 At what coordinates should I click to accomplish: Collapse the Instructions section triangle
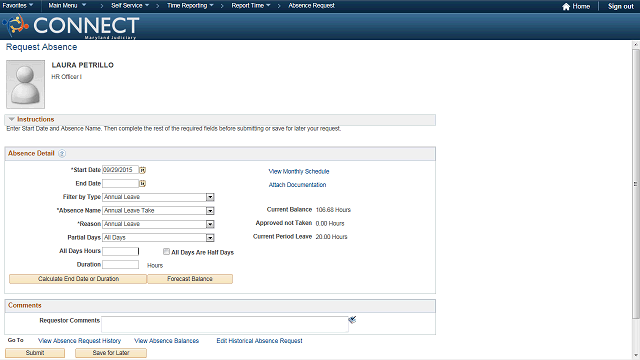pyautogui.click(x=11, y=119)
